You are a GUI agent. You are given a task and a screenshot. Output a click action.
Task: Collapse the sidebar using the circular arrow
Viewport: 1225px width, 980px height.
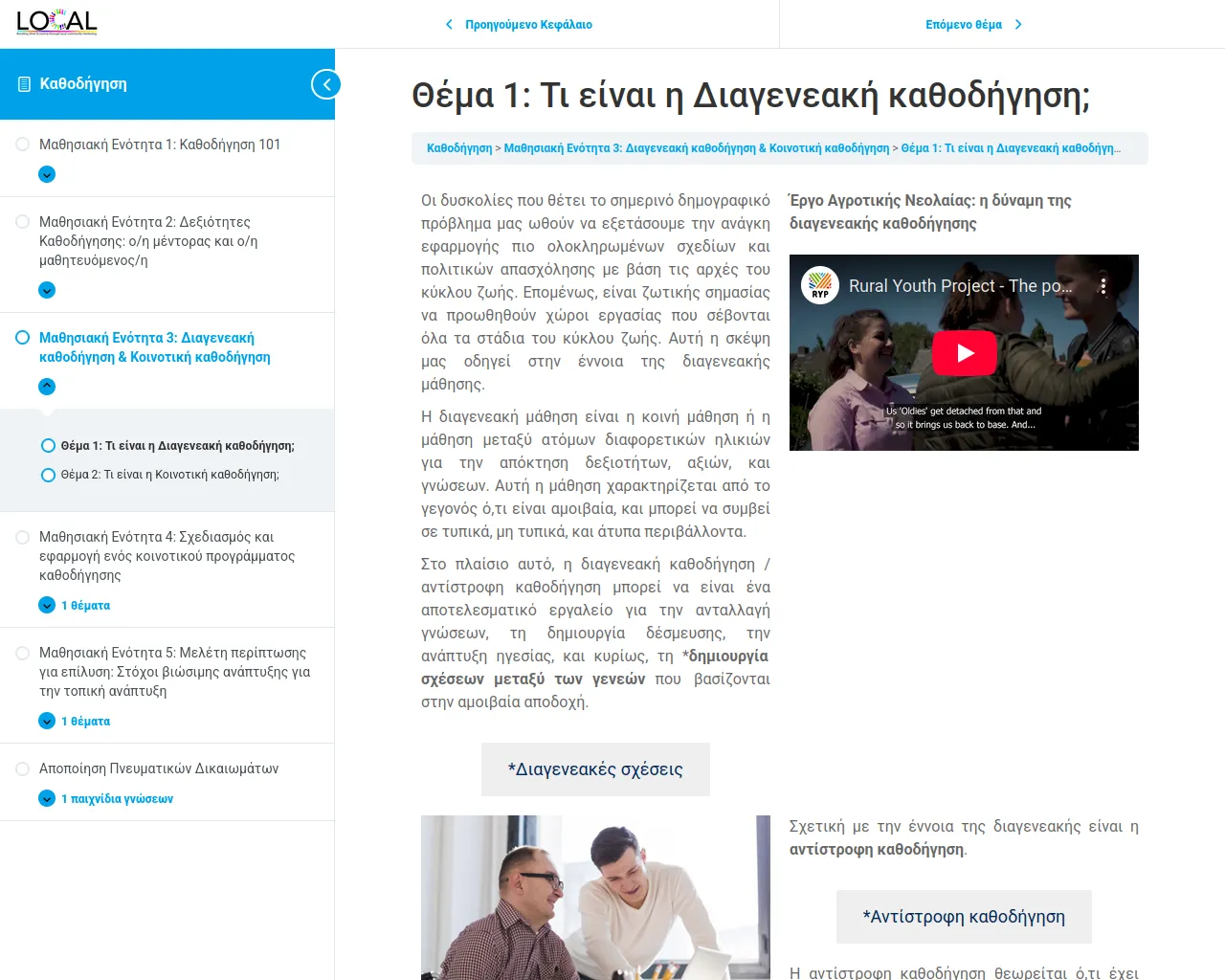325,83
